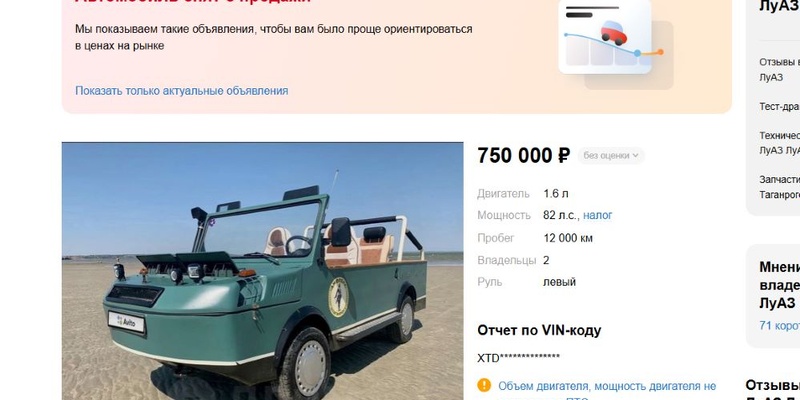Click 'Показать только актуальные объявления' link
The image size is (800, 400).
(182, 91)
